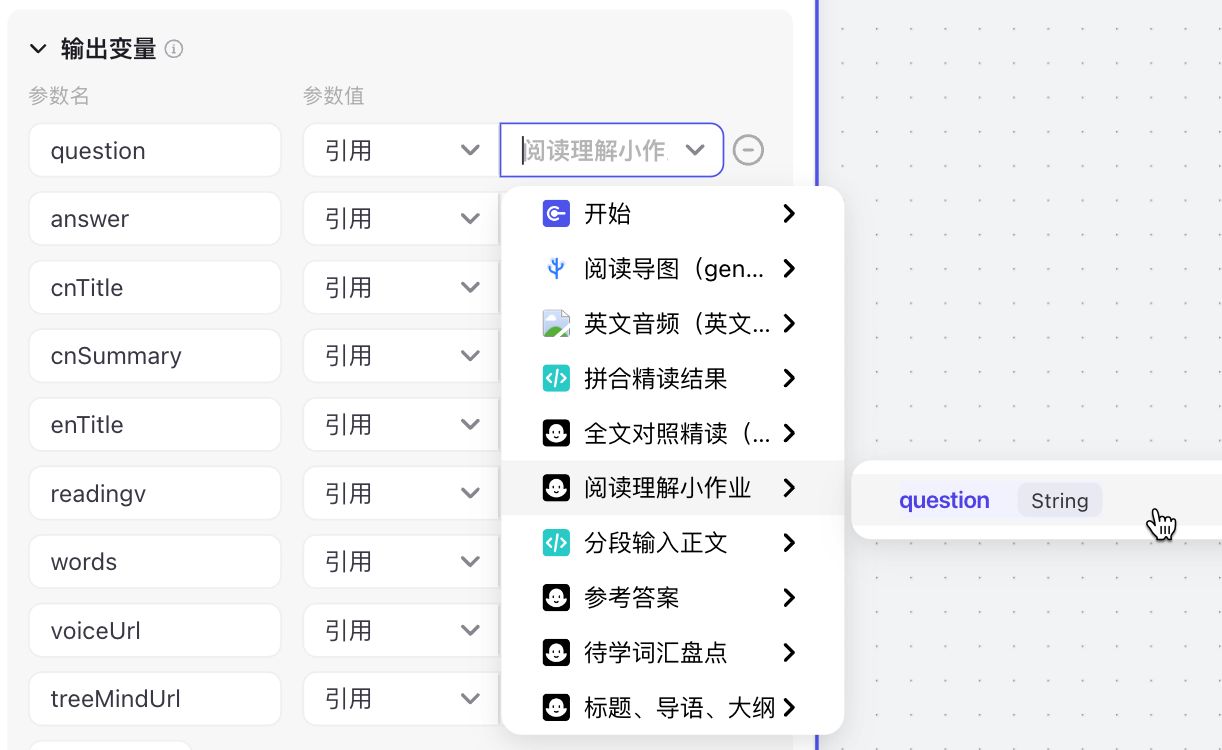
Task: Edit the words parameter name field
Action: pyautogui.click(x=155, y=561)
